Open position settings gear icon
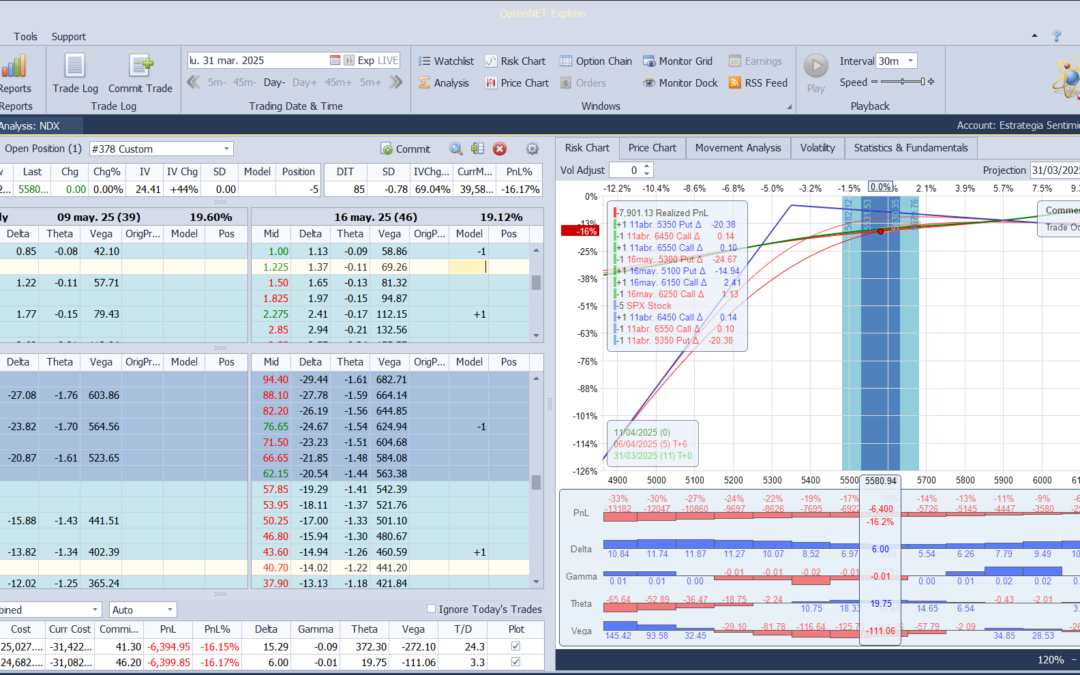The image size is (1080, 675). [532, 149]
